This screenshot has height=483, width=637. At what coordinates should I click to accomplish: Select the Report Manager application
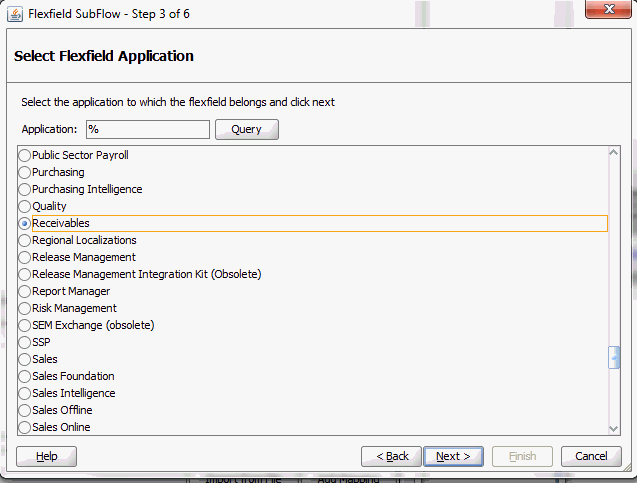[25, 292]
